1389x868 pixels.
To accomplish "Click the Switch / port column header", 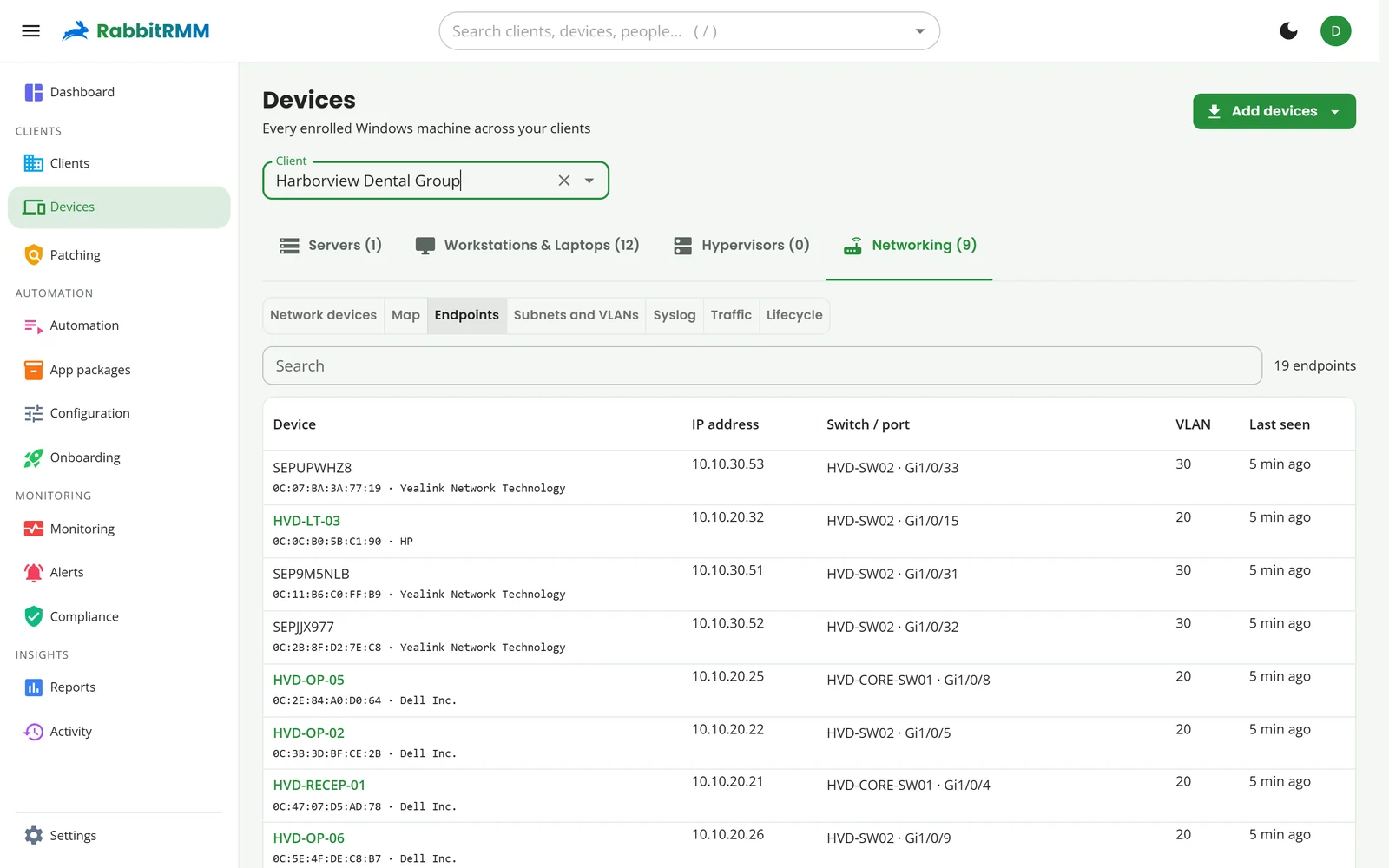I will (x=868, y=424).
